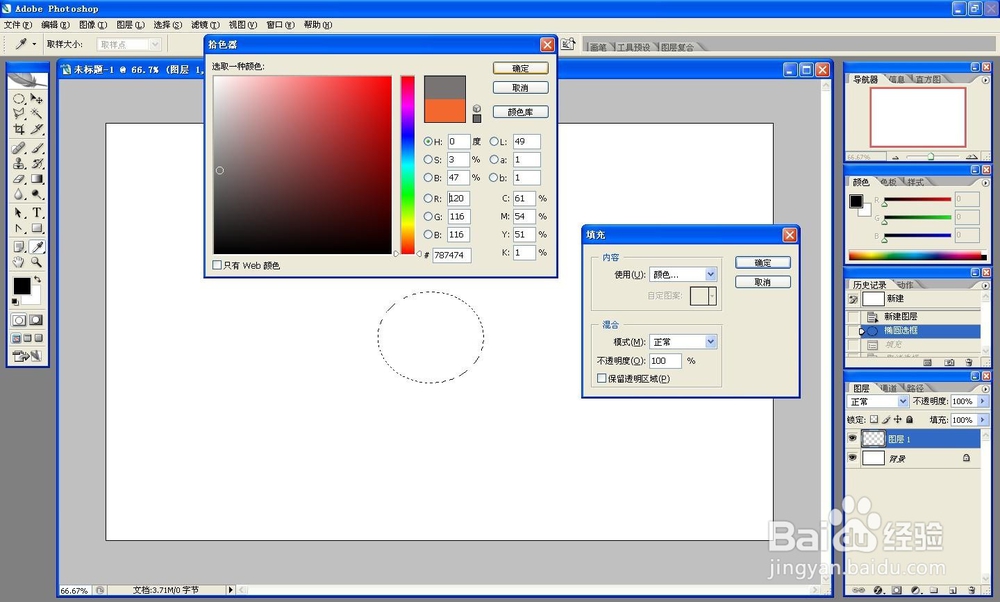Click the hex color input field
The image size is (1000, 602).
(452, 255)
